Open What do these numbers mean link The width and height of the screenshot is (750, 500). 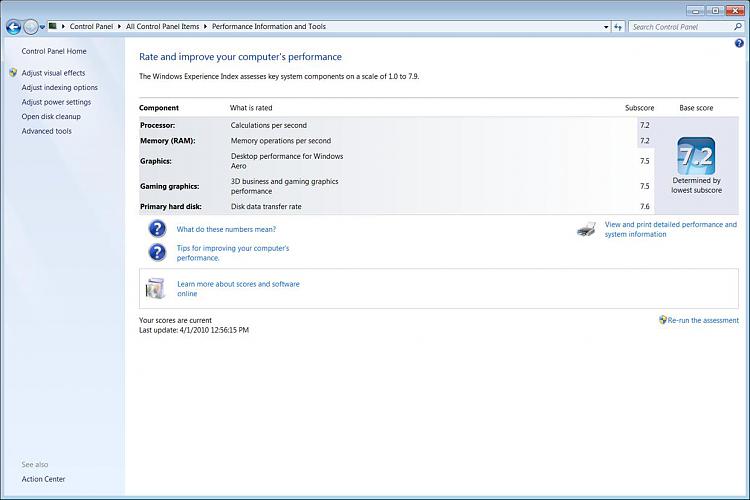tap(226, 229)
